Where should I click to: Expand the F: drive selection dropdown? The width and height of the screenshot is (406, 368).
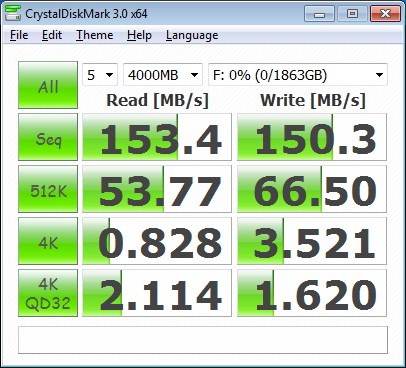(298, 75)
